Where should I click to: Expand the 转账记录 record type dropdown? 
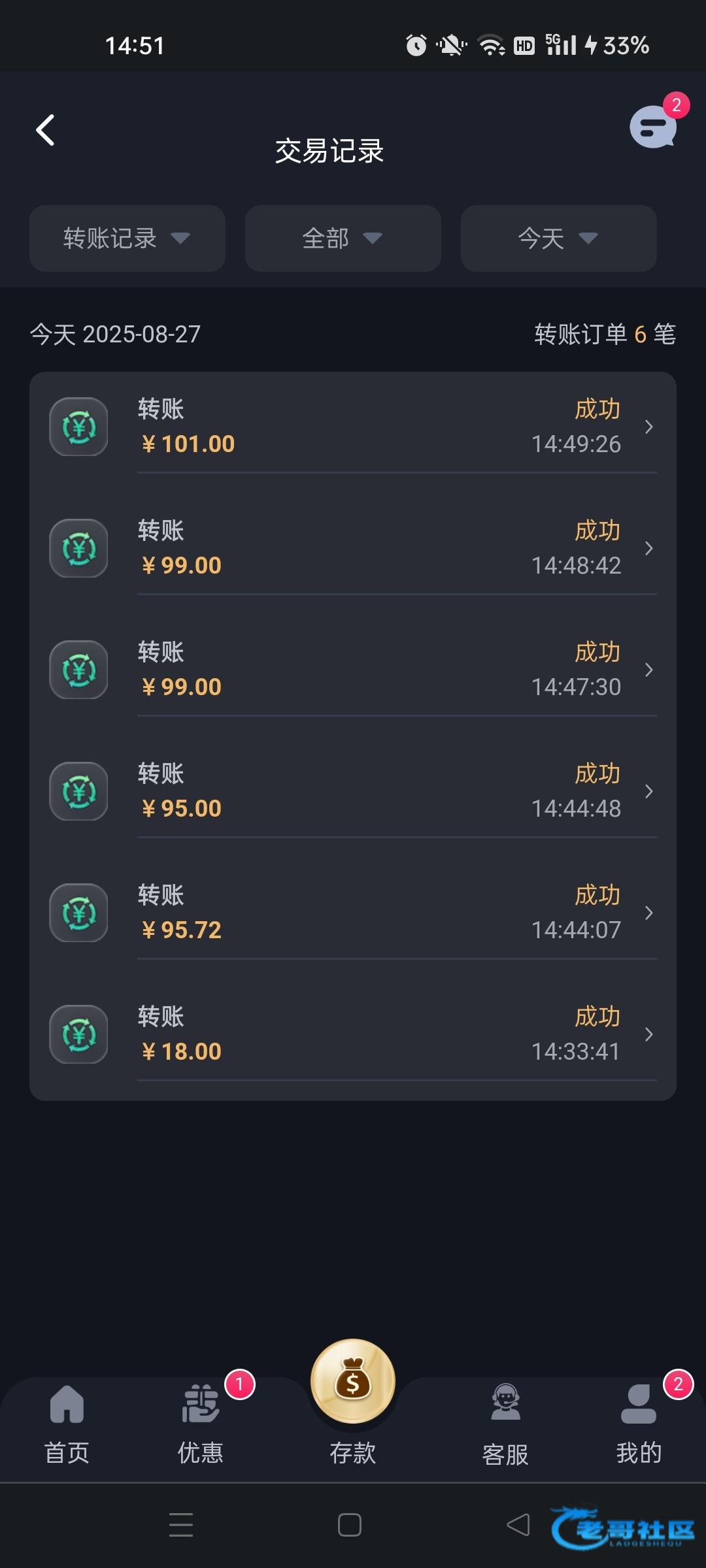(127, 238)
